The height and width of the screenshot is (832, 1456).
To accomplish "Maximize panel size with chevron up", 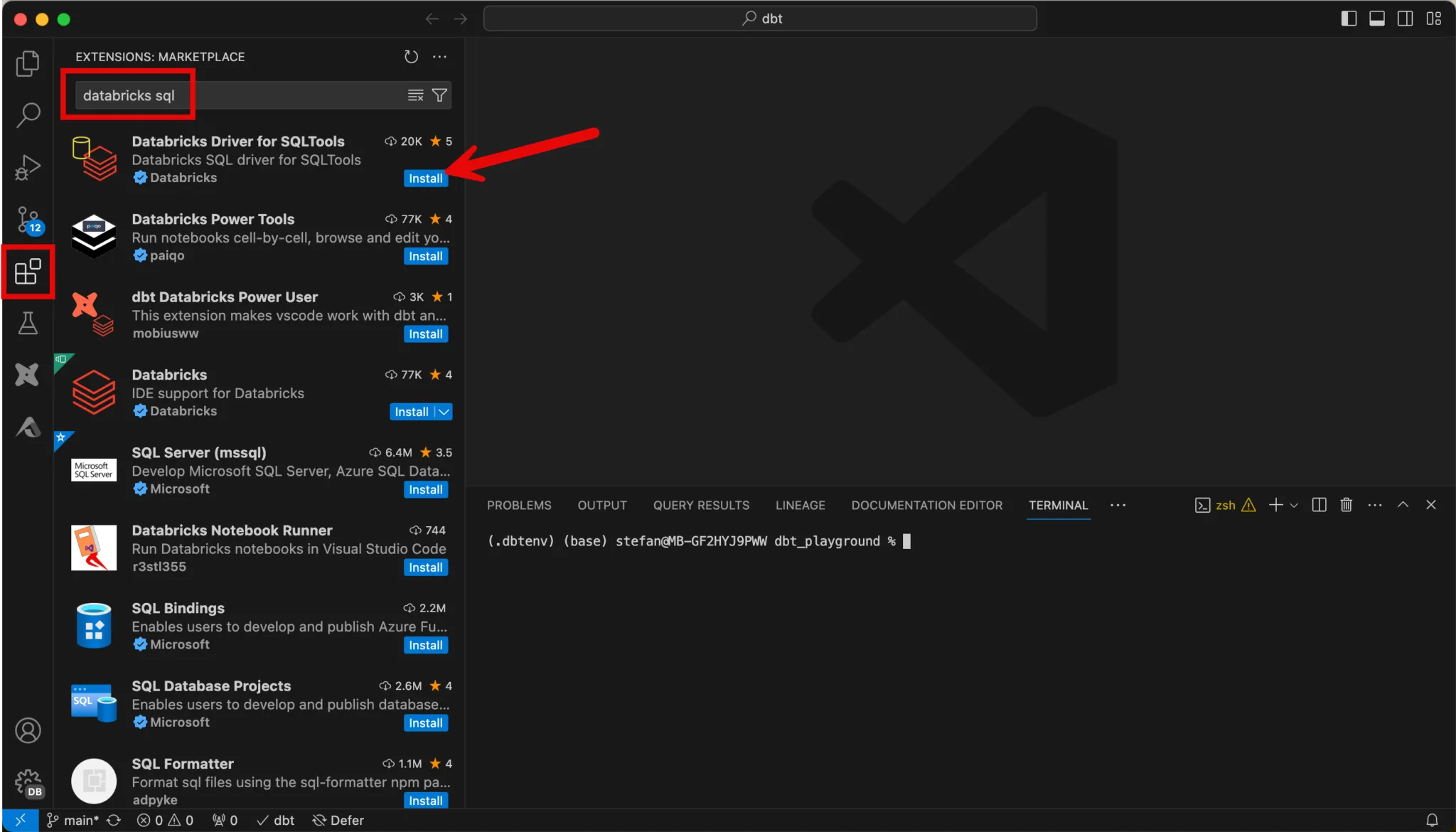I will tap(1403, 505).
